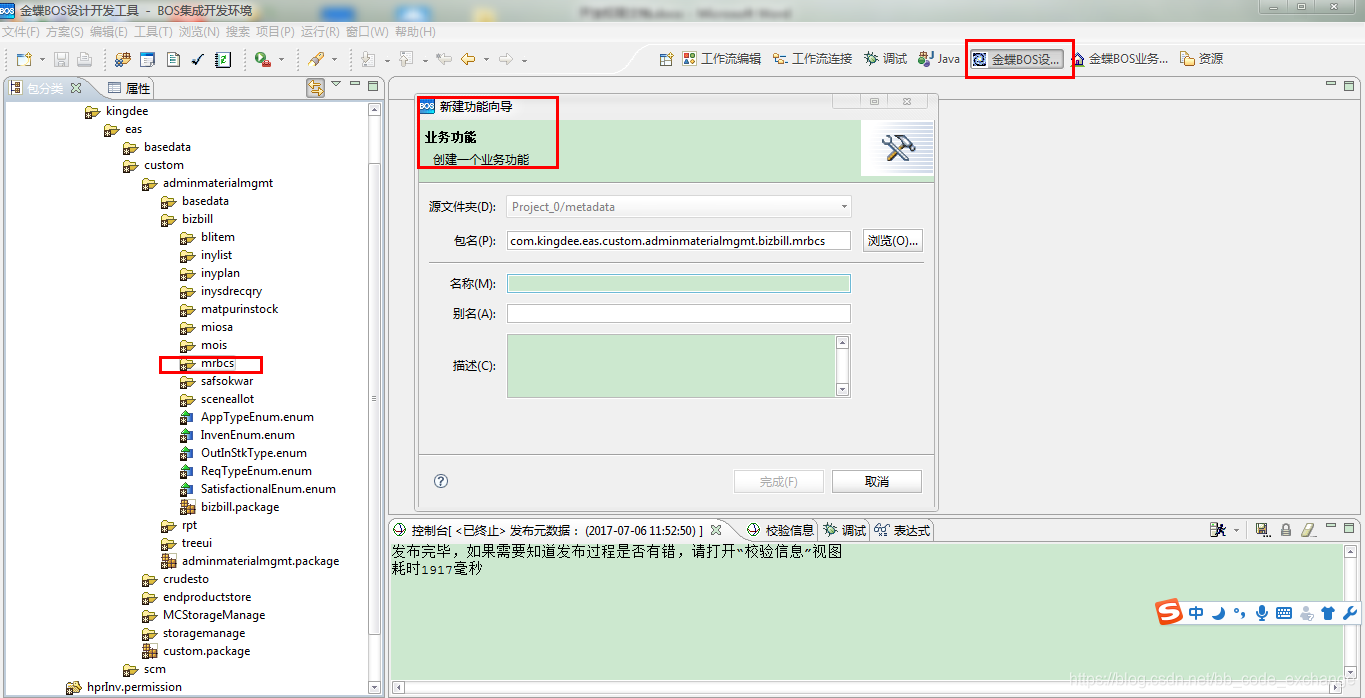This screenshot has width=1365, height=698.
Task: Open back navigation history dropdown arrow
Action: [486, 60]
